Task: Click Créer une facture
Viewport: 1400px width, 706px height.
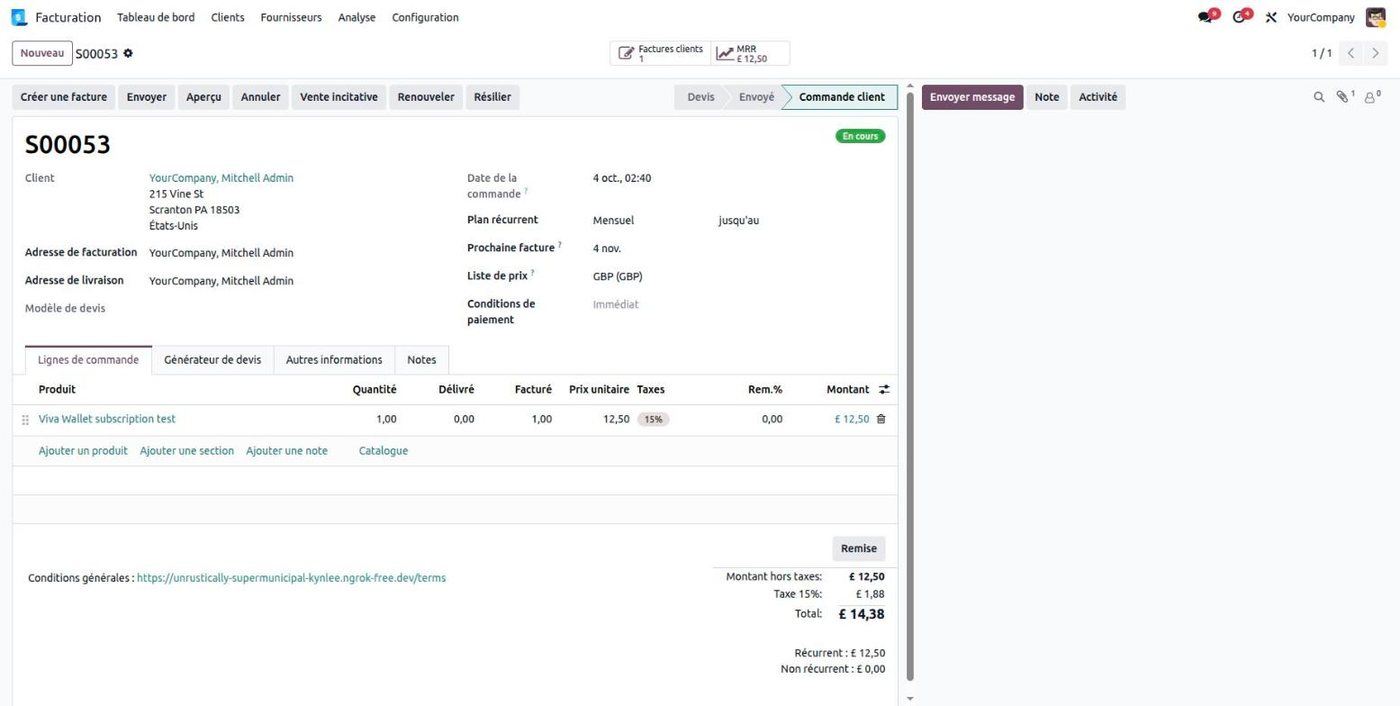Action: click(64, 97)
